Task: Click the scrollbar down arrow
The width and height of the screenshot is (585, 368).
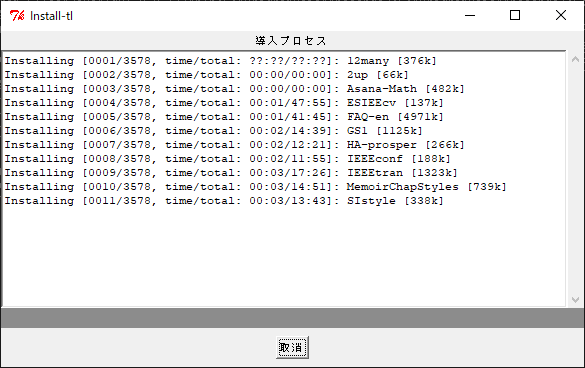Action: point(575,300)
